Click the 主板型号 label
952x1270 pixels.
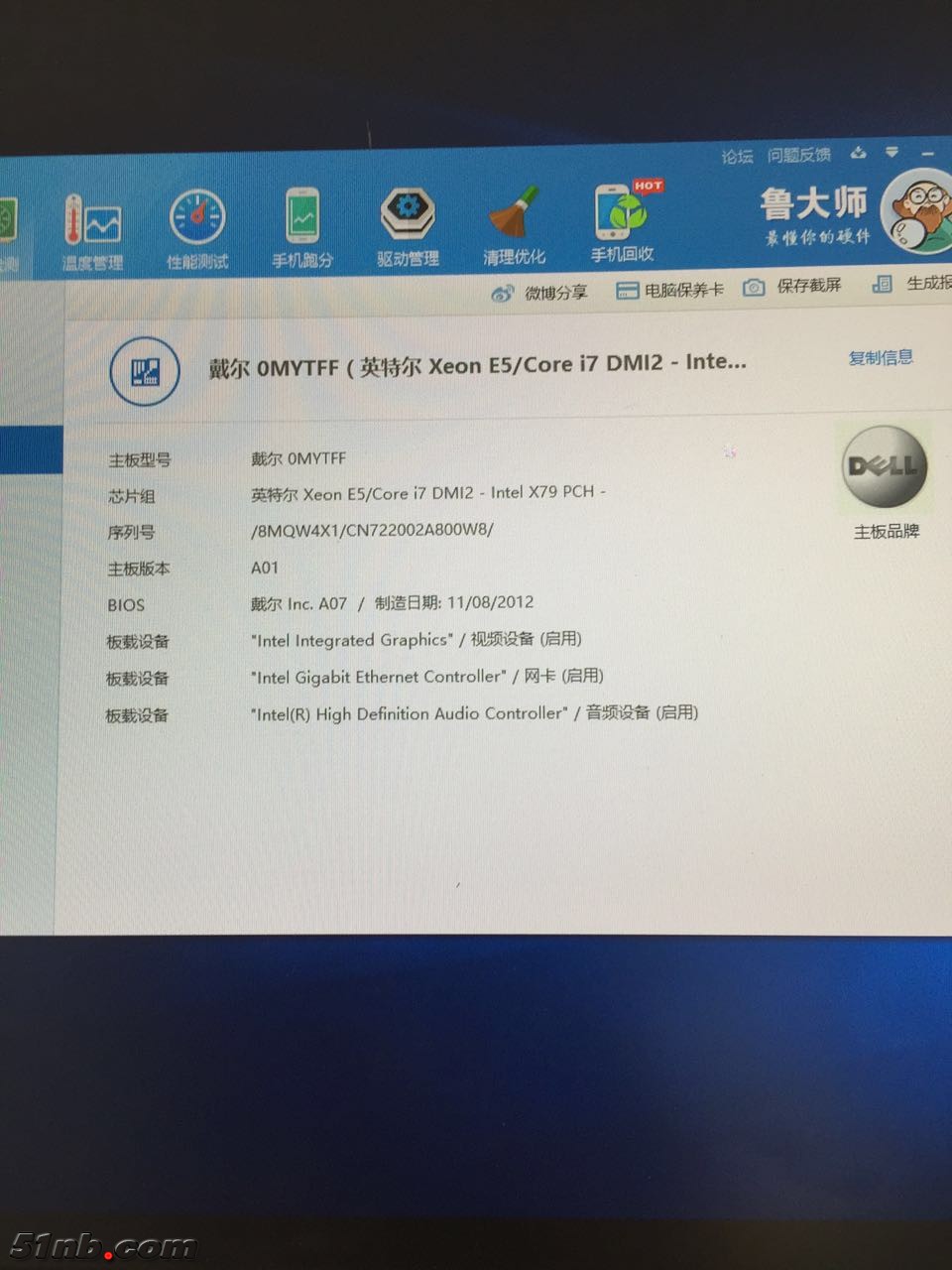pyautogui.click(x=140, y=460)
